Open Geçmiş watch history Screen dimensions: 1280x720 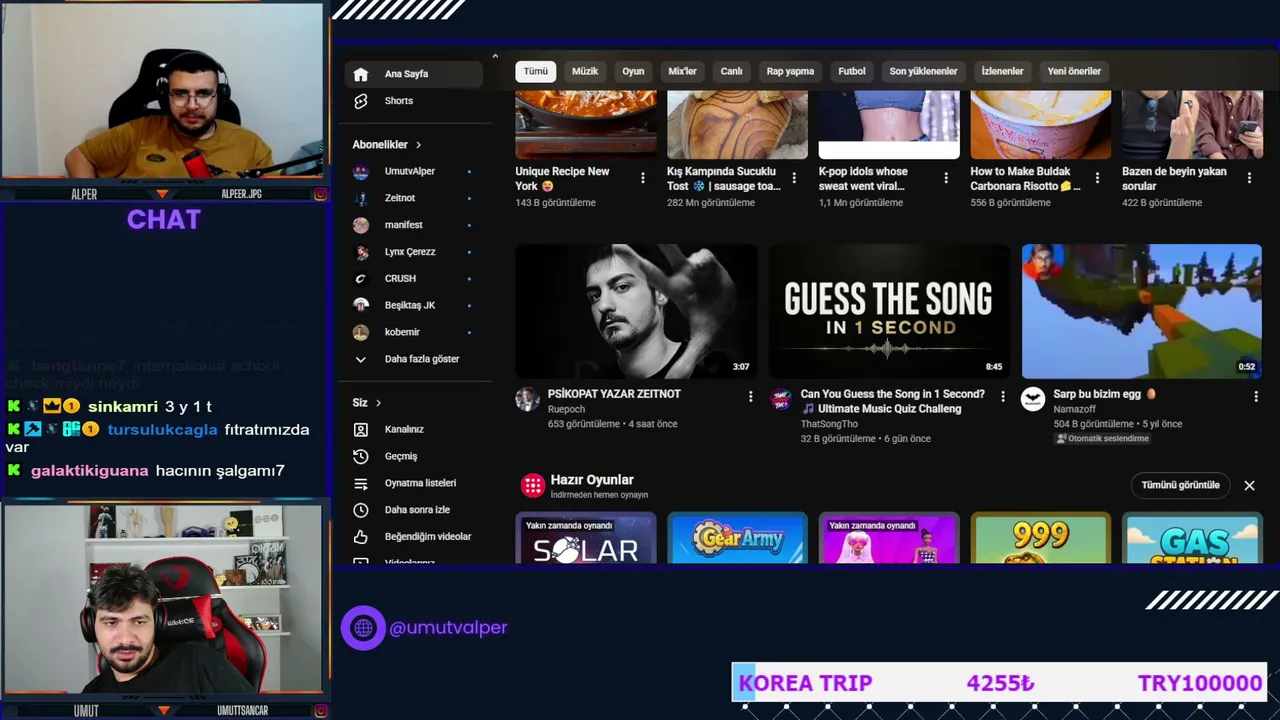tap(414, 456)
